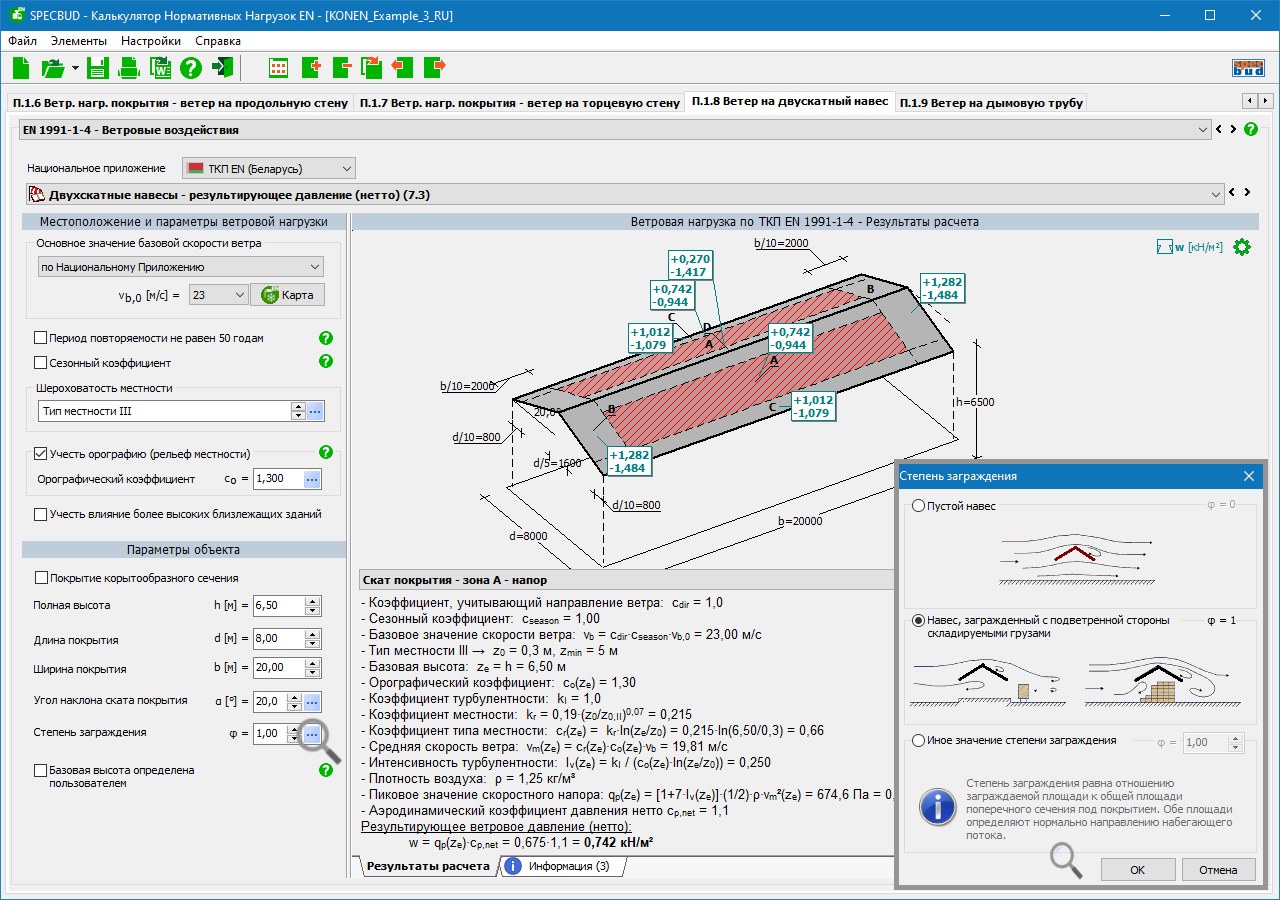
Task: Click the full height input field
Action: point(278,606)
